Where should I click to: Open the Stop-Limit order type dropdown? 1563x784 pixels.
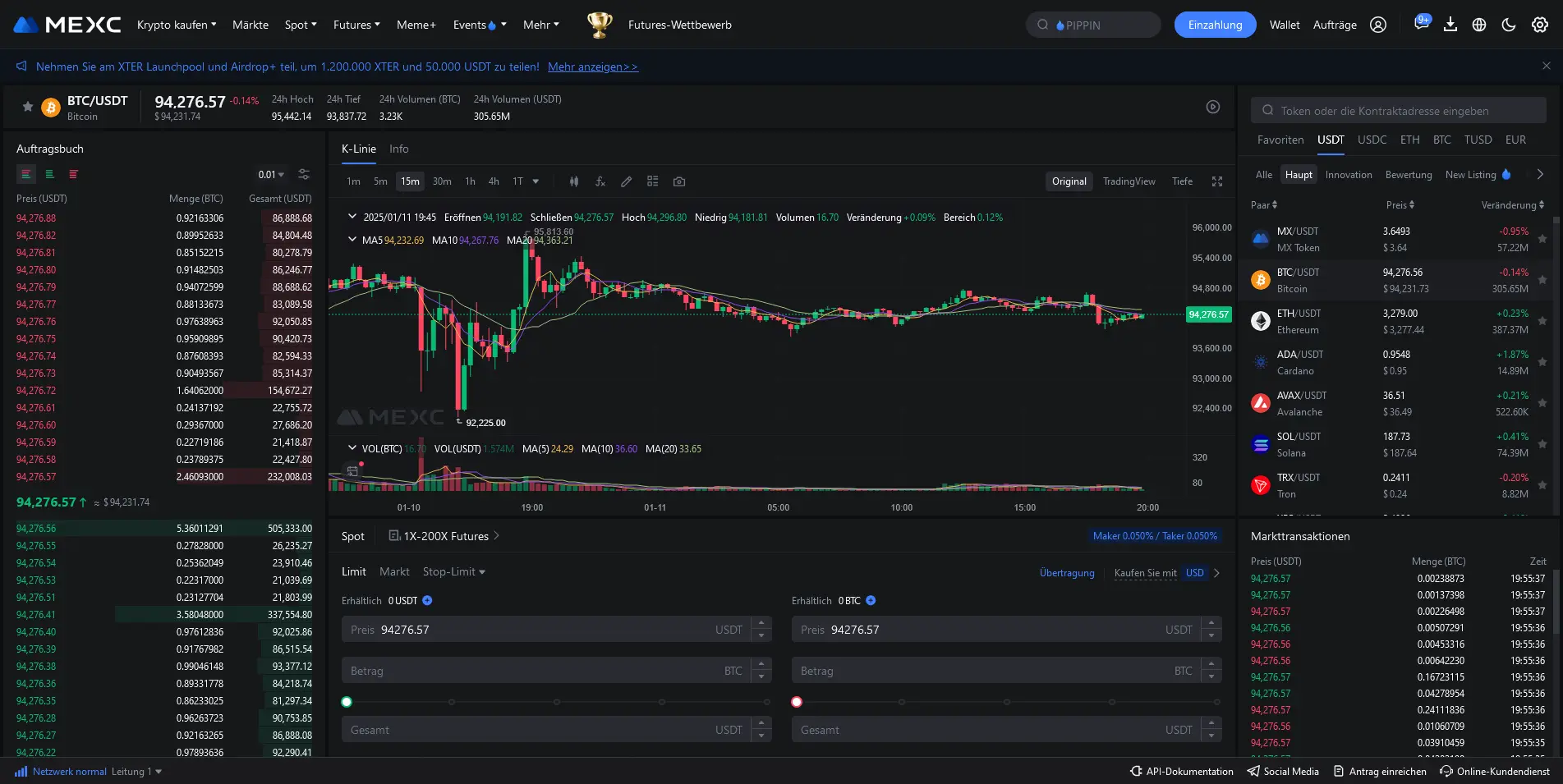[453, 571]
